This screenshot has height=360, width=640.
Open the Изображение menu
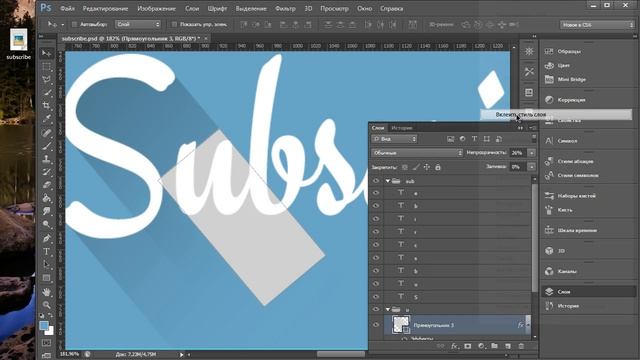point(156,8)
